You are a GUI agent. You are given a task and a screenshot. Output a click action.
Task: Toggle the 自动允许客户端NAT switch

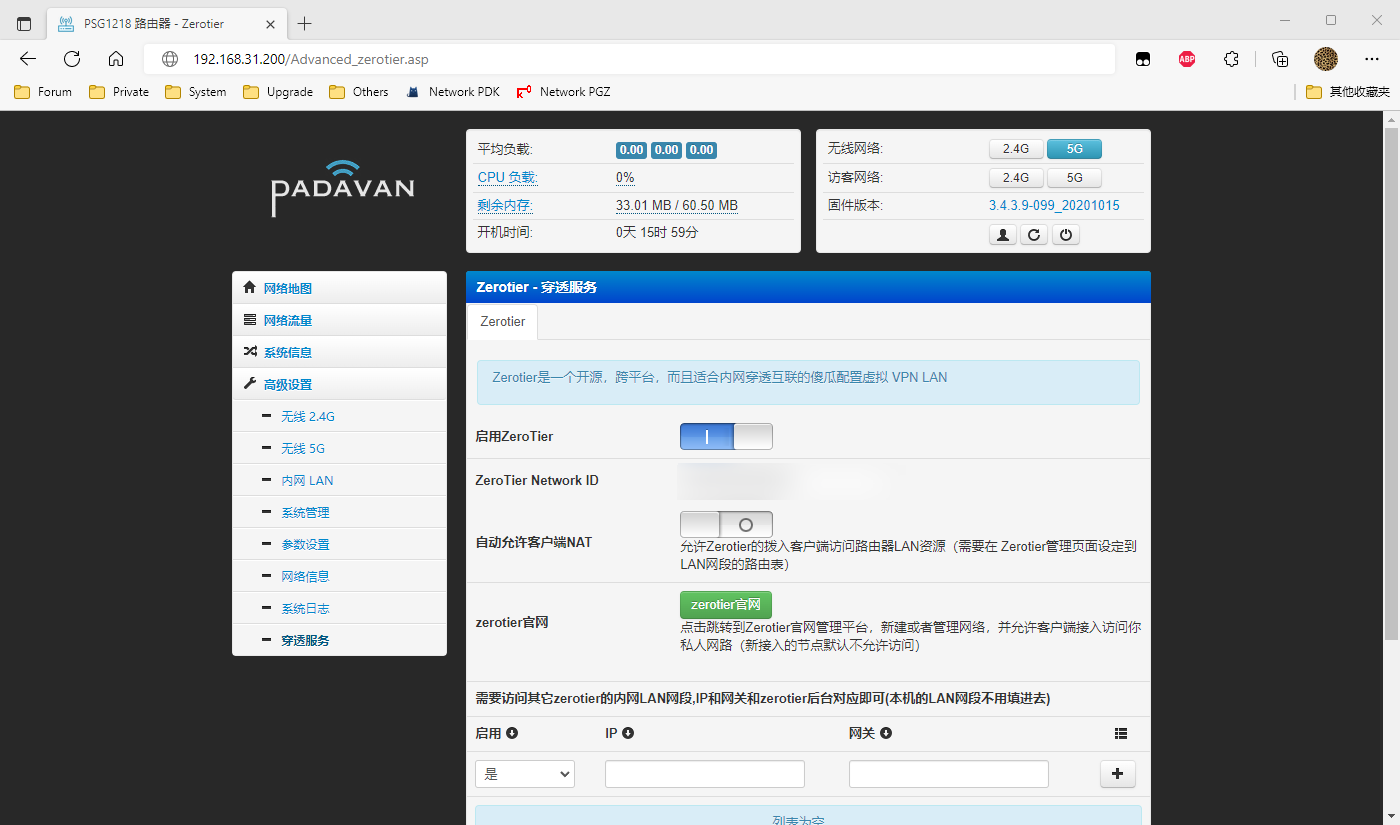click(726, 525)
